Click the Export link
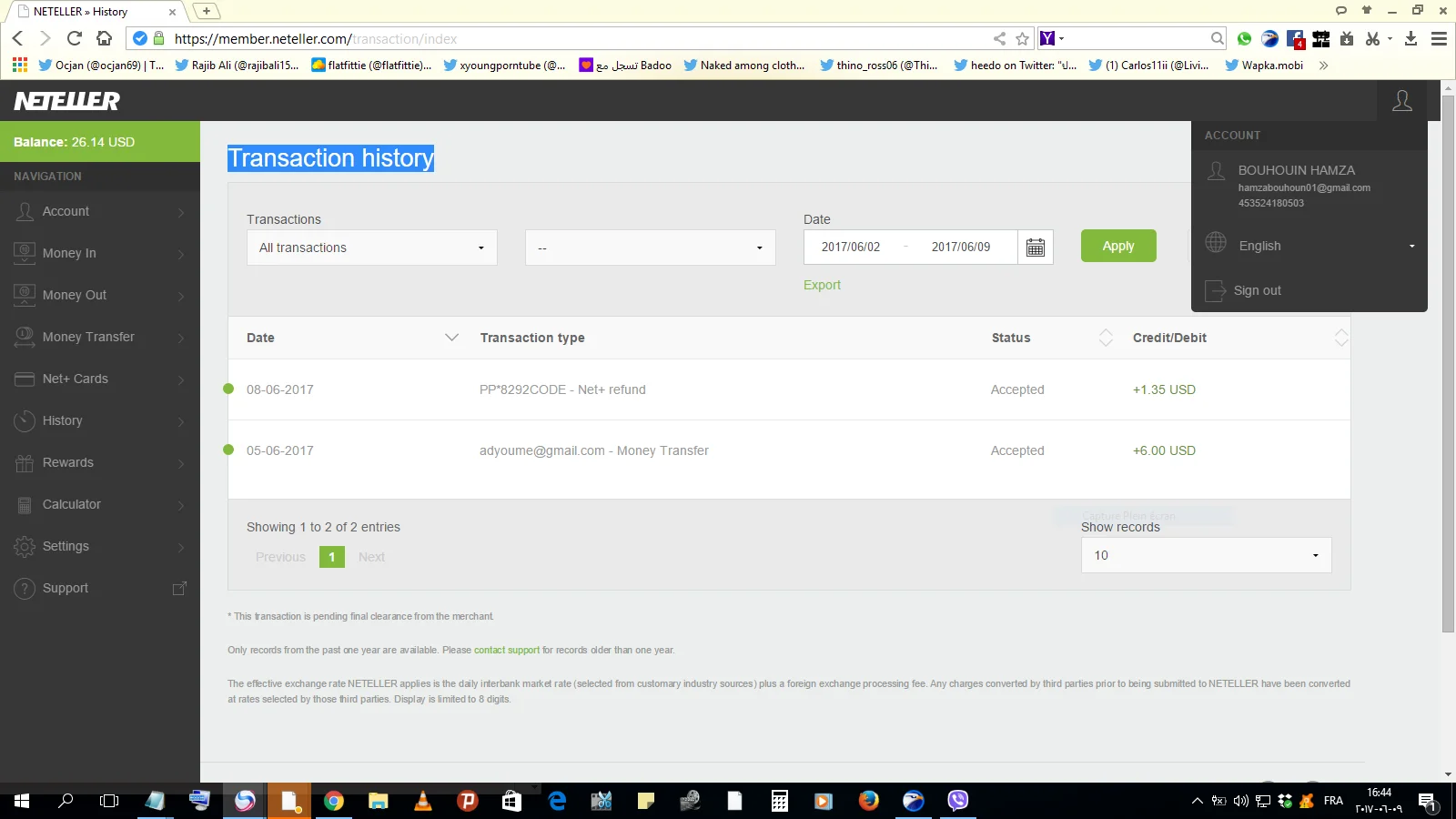The height and width of the screenshot is (819, 1456). tap(822, 285)
